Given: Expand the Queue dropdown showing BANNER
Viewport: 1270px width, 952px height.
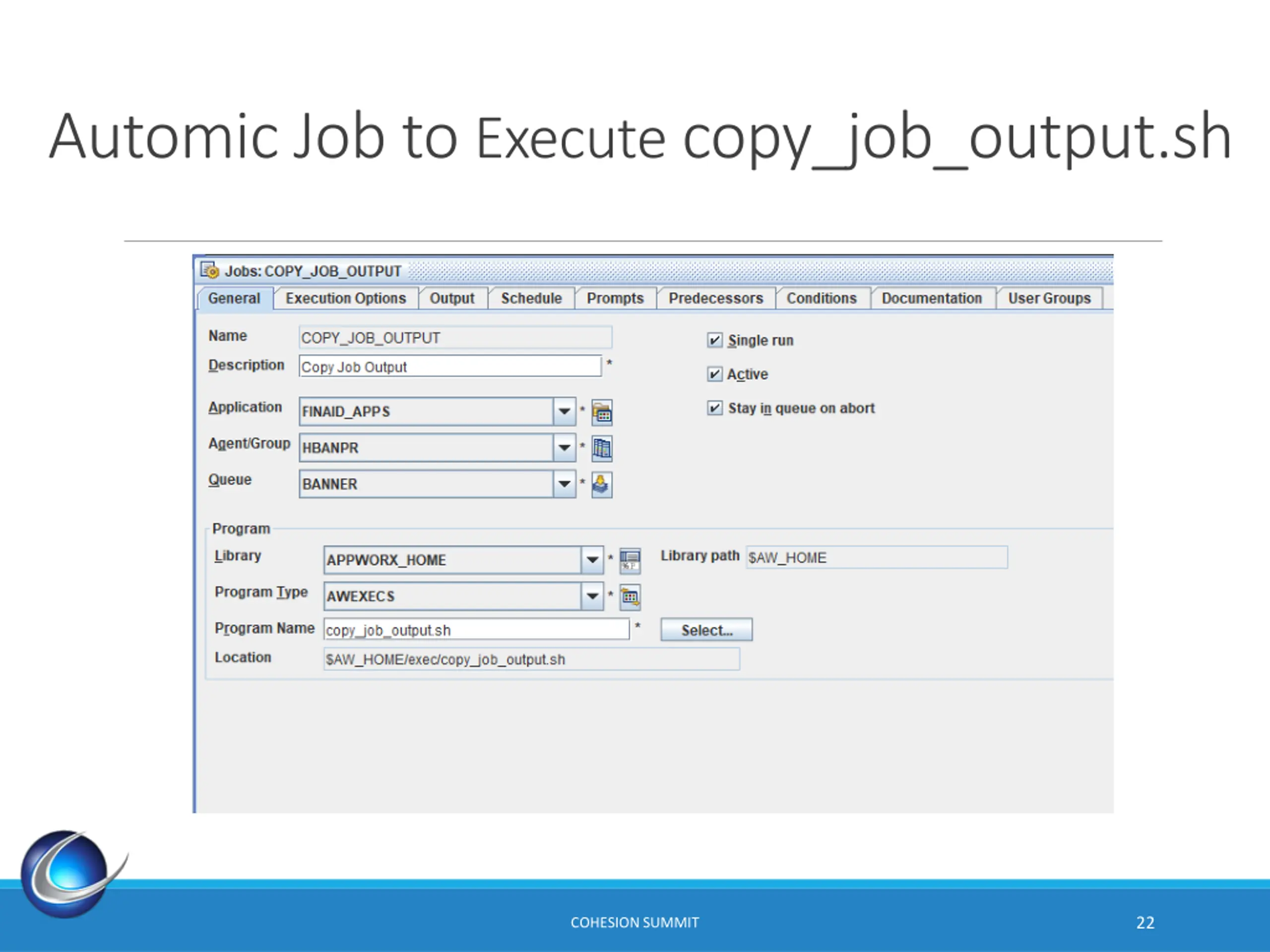Looking at the screenshot, I should 565,484.
